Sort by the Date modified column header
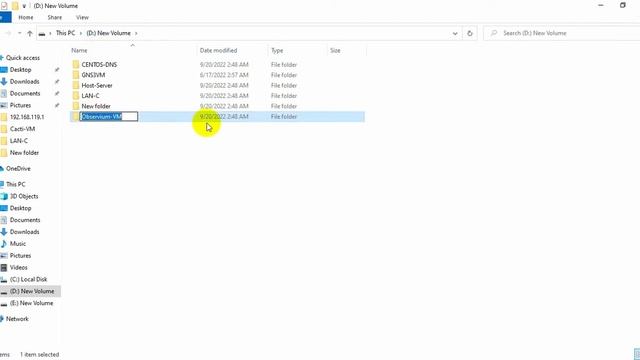The width and height of the screenshot is (640, 360). tap(218, 51)
